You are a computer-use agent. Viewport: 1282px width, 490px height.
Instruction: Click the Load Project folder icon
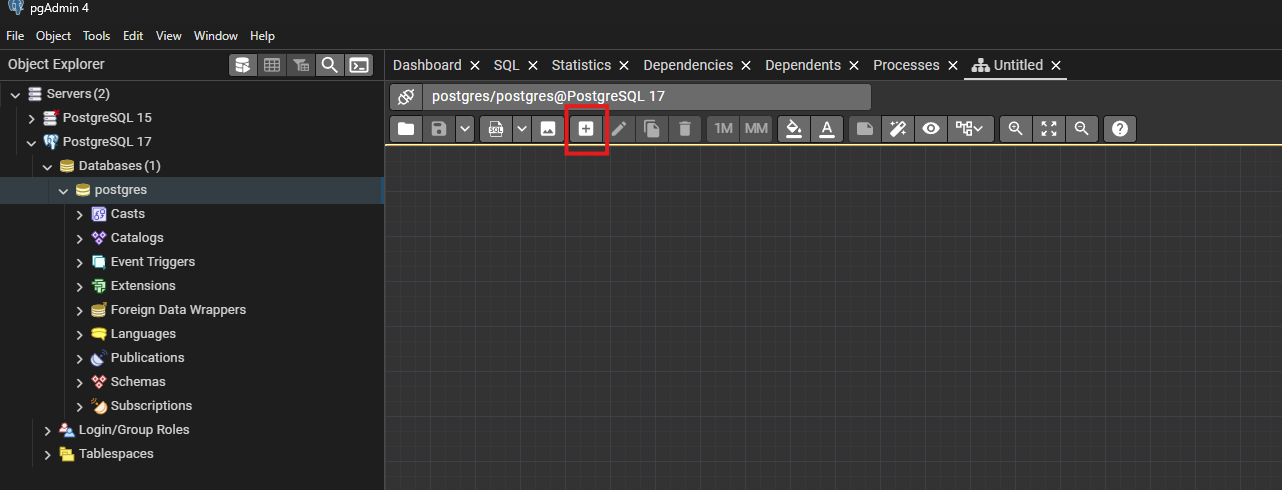point(405,129)
